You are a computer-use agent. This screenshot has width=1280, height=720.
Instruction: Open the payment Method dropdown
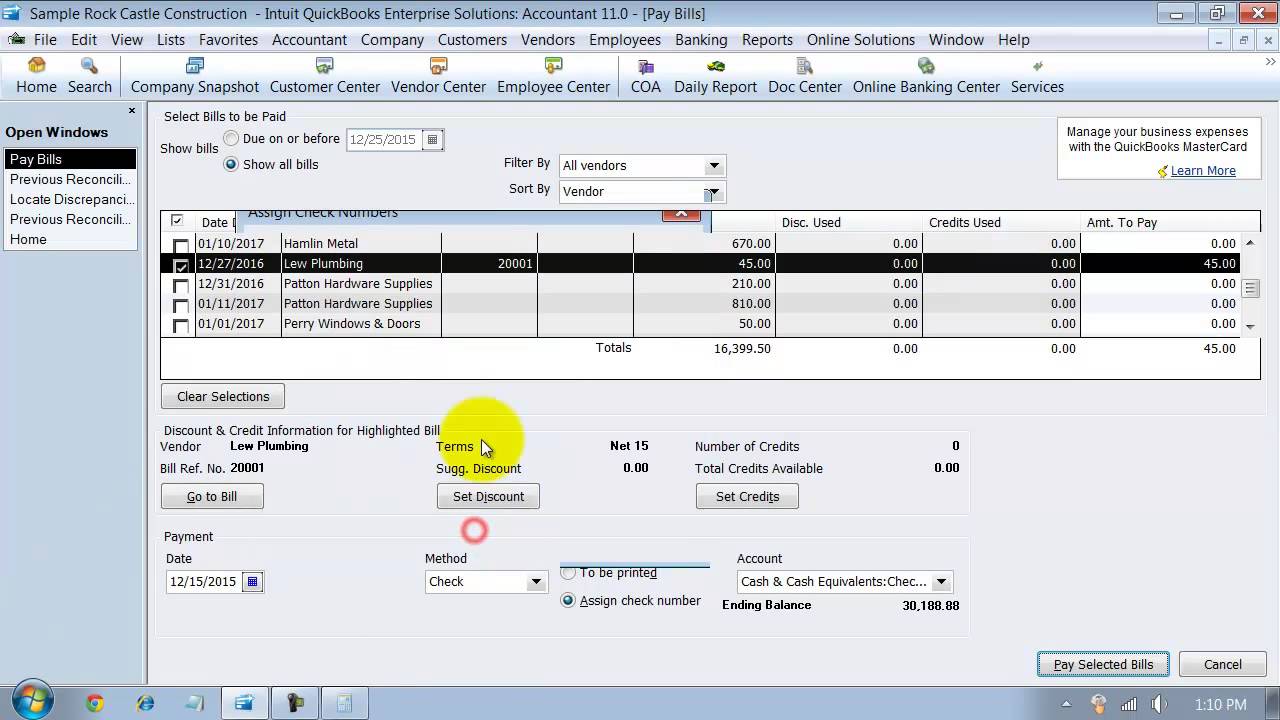pos(536,581)
